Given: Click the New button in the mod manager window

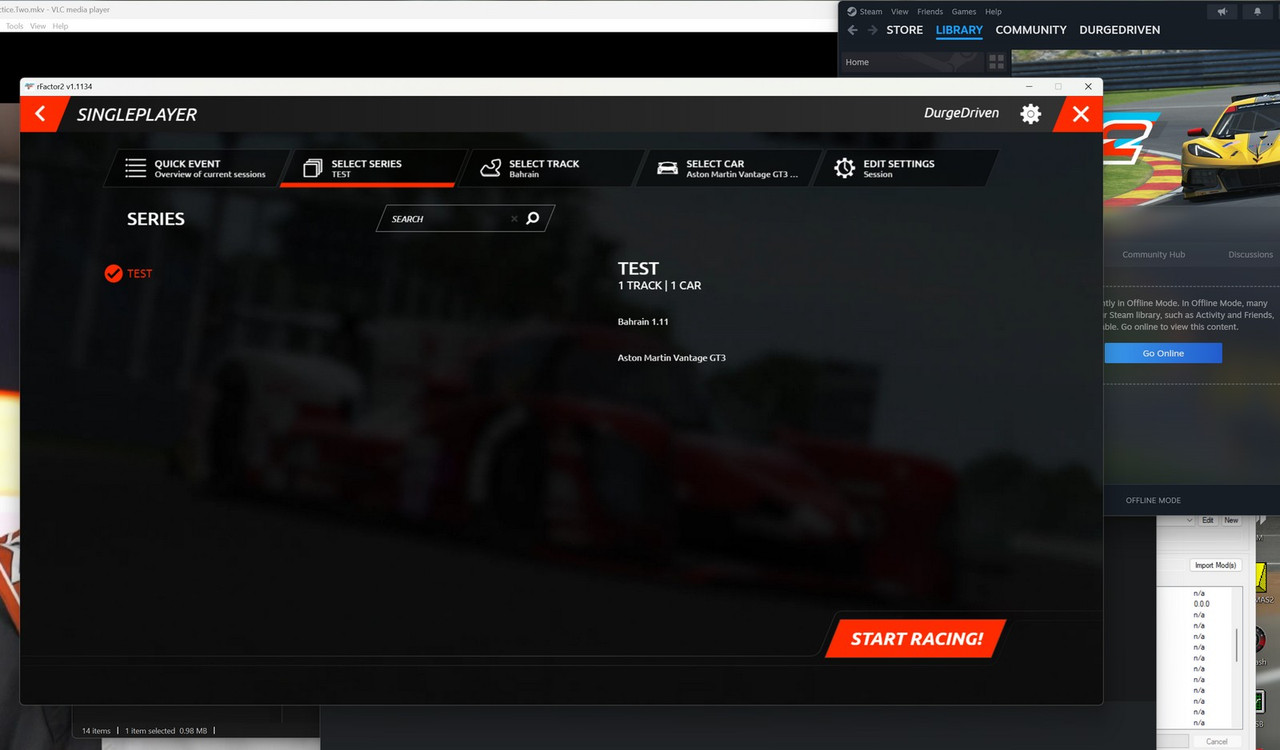Looking at the screenshot, I should pos(1231,520).
